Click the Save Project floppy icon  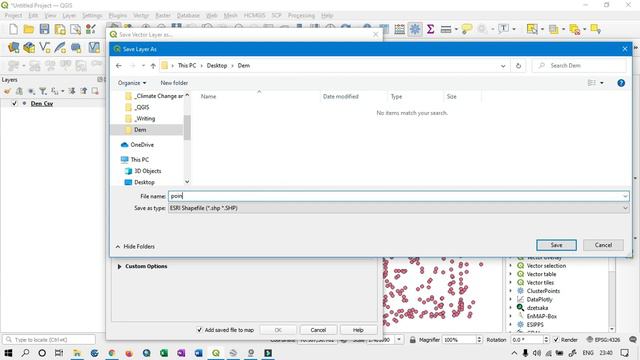tap(44, 29)
